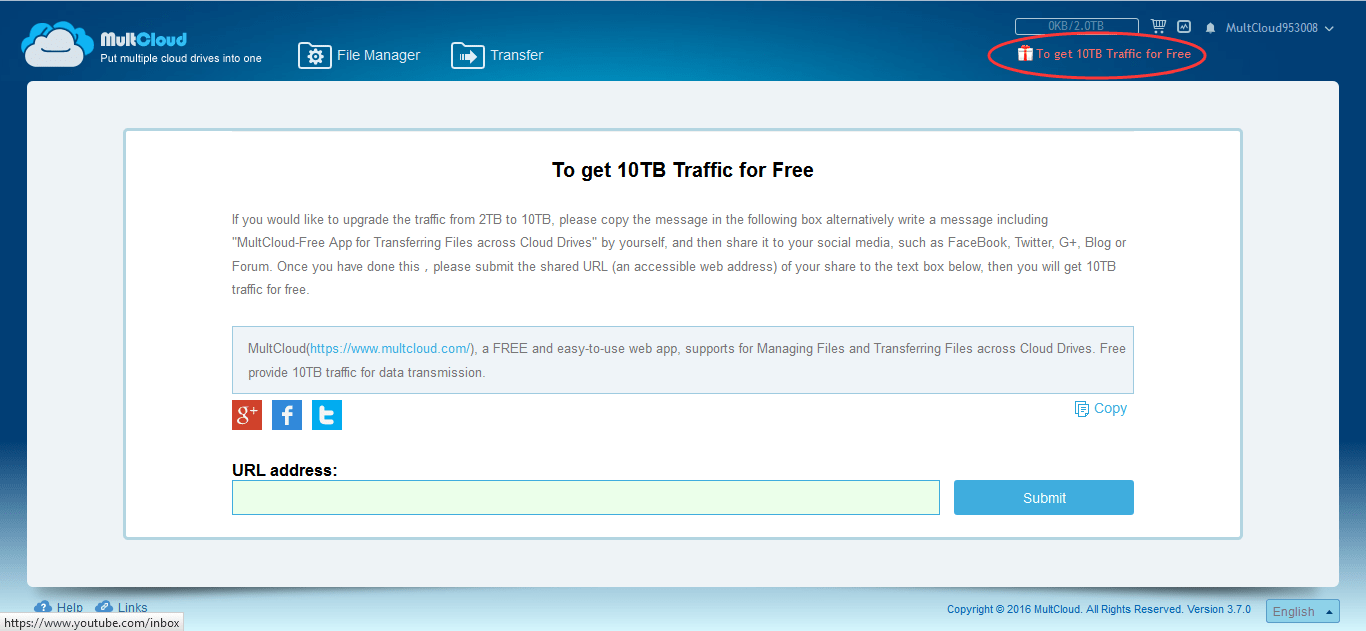Open the Links link in footer

(132, 608)
